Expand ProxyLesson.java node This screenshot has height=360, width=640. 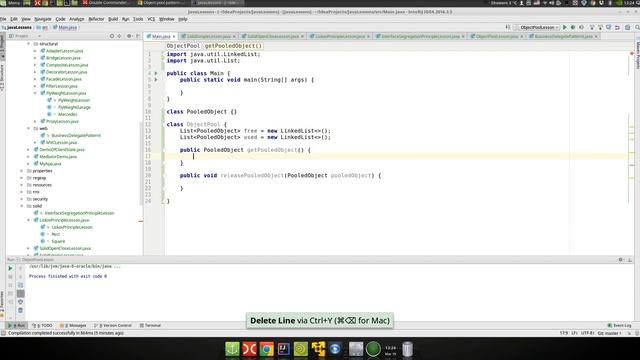click(x=35, y=121)
